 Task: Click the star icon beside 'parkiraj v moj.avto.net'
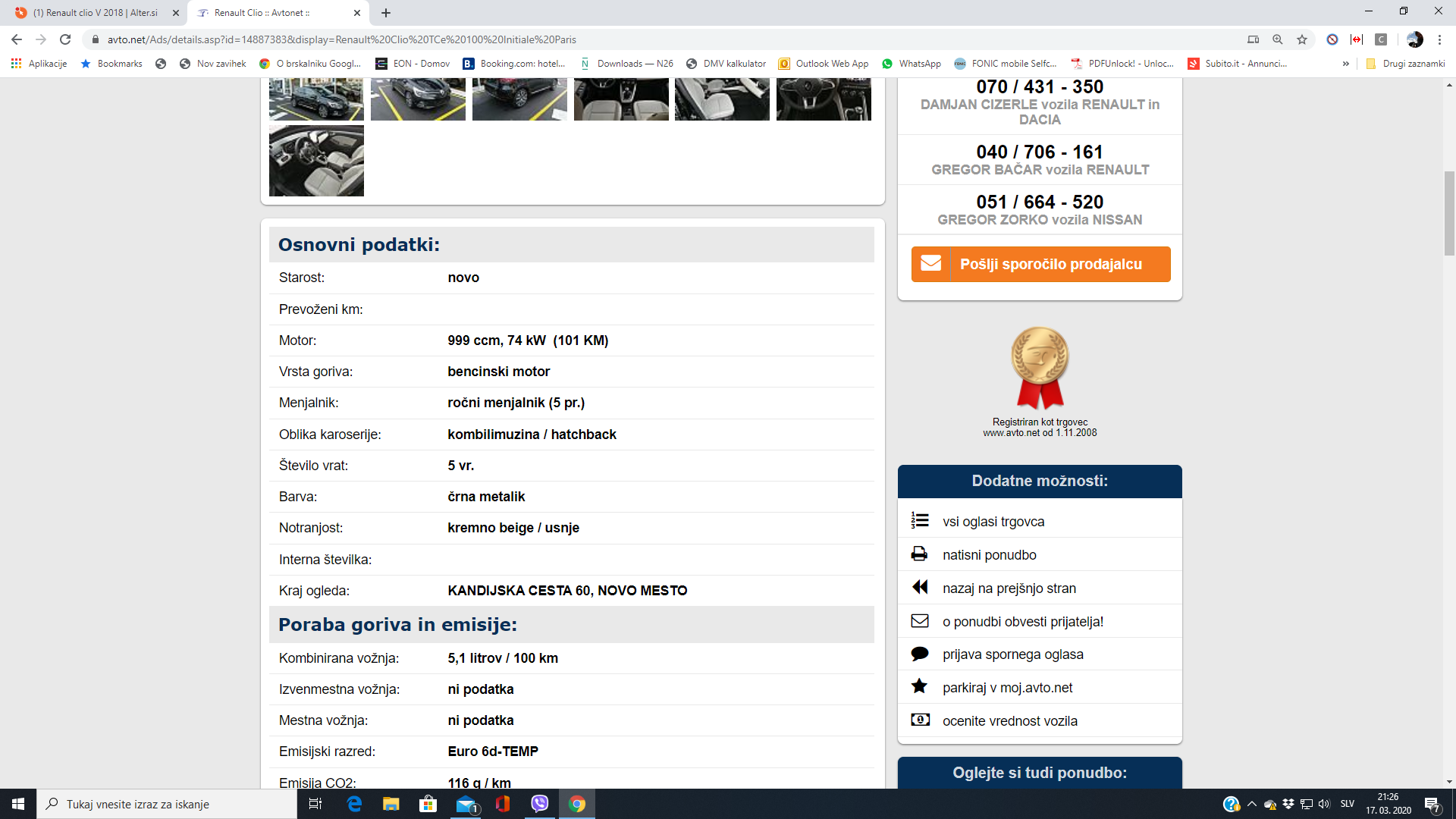pos(920,686)
